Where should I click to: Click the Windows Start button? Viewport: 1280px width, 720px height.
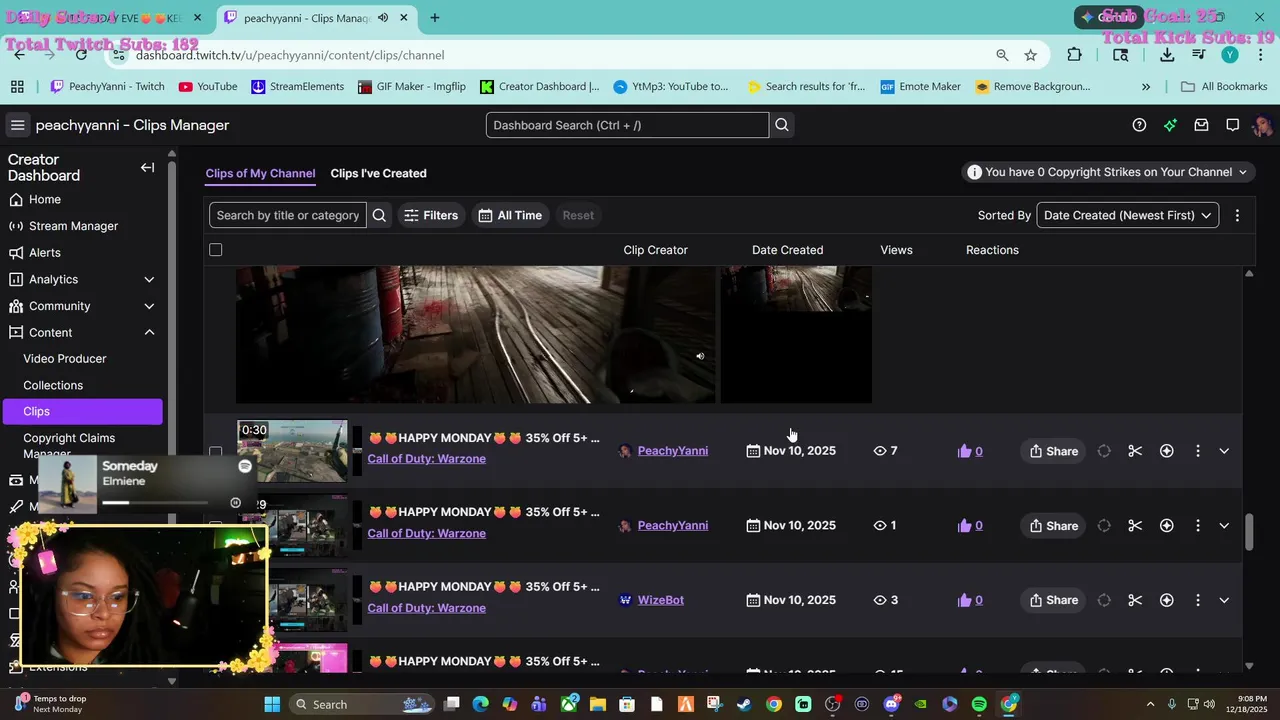click(272, 704)
